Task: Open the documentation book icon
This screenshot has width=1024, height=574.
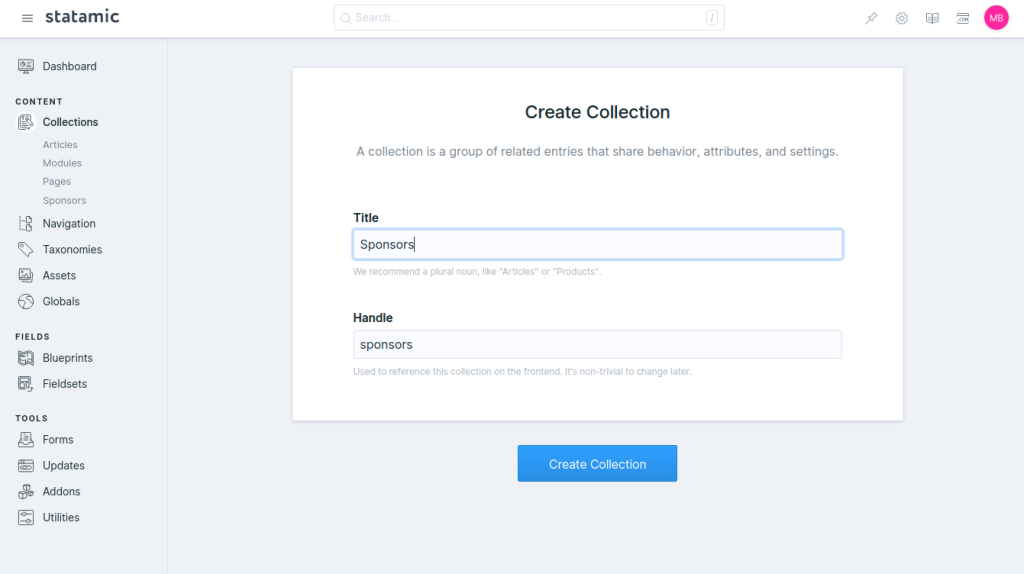Action: pyautogui.click(x=932, y=18)
